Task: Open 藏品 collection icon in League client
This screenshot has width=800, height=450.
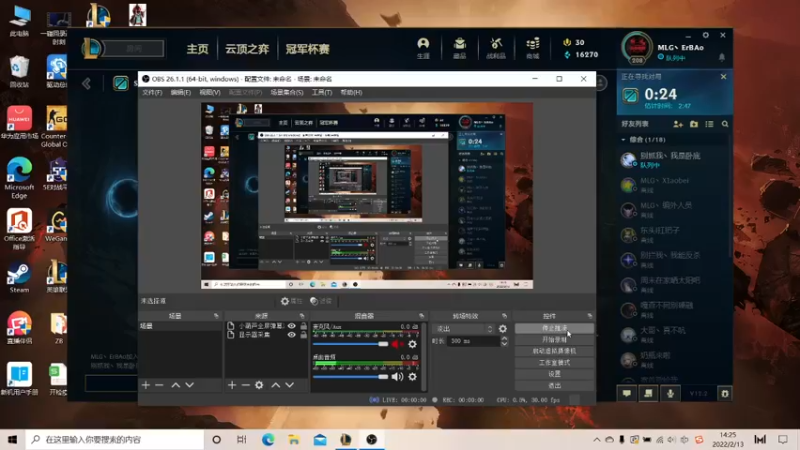Action: pos(460,48)
